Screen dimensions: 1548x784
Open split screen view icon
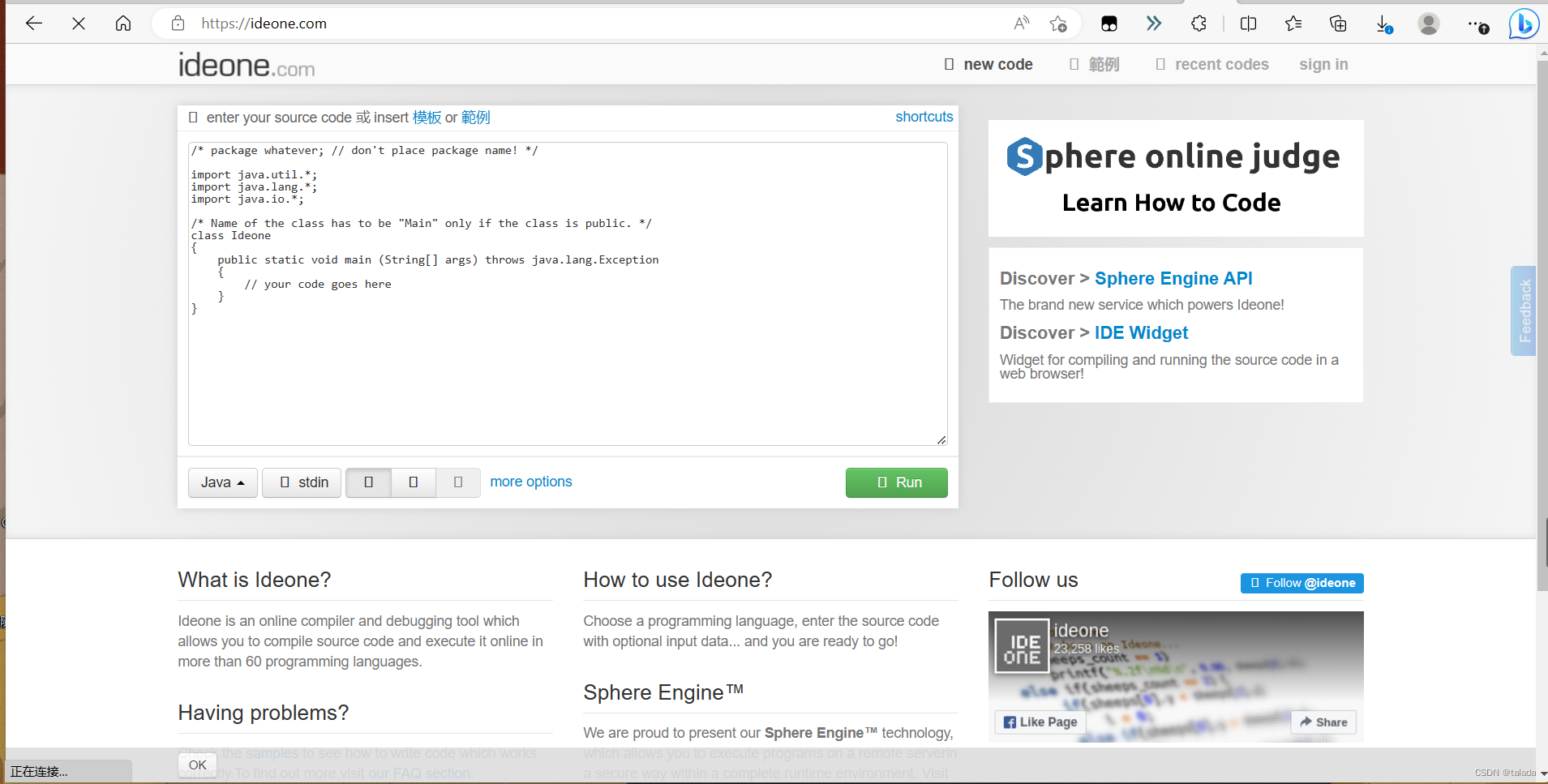pos(1249,24)
